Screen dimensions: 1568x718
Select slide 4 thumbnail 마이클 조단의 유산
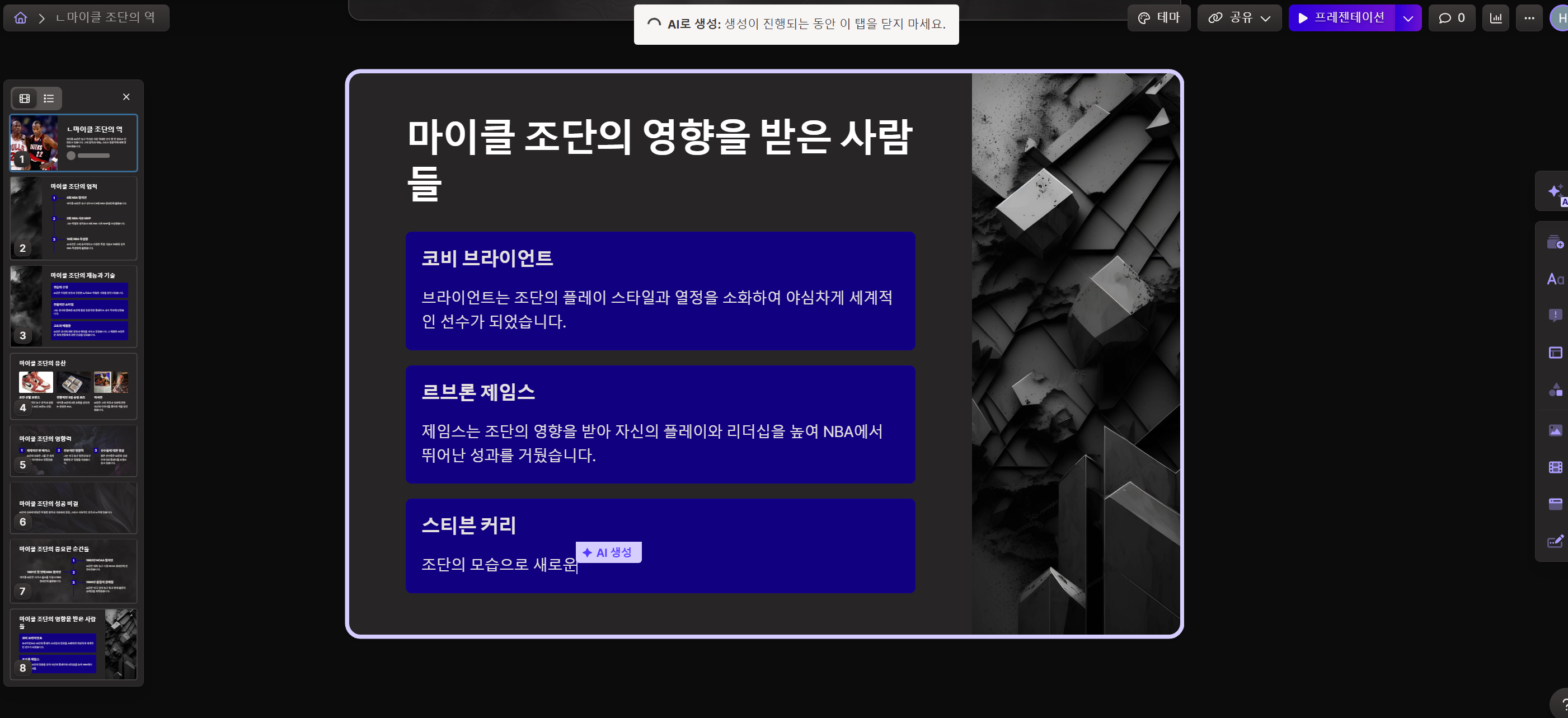click(74, 386)
